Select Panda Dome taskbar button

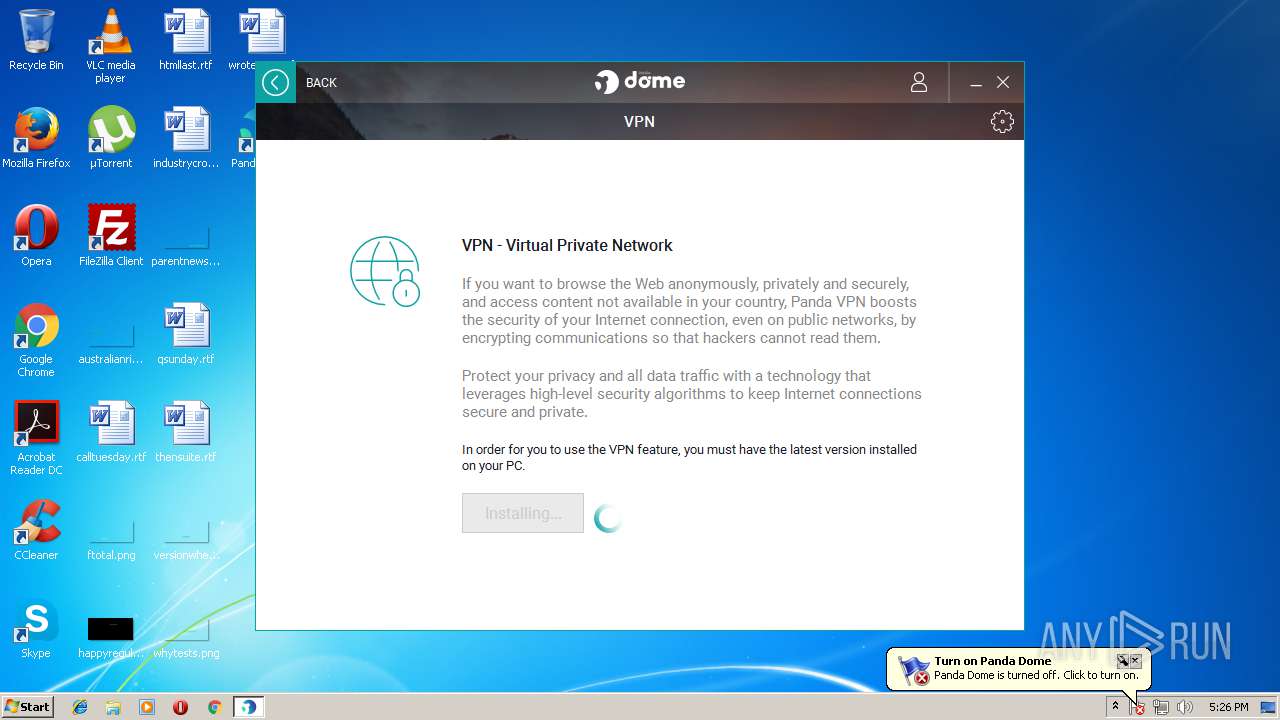click(248, 707)
